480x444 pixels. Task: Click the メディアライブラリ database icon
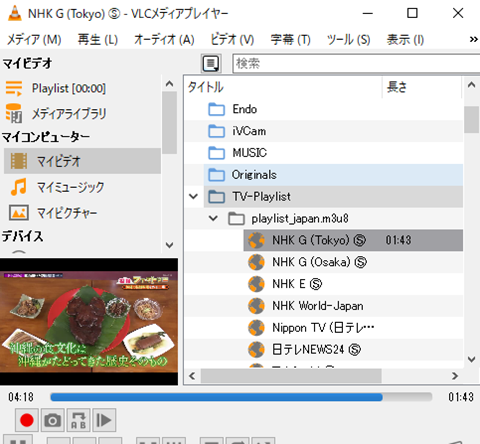click(x=14, y=113)
